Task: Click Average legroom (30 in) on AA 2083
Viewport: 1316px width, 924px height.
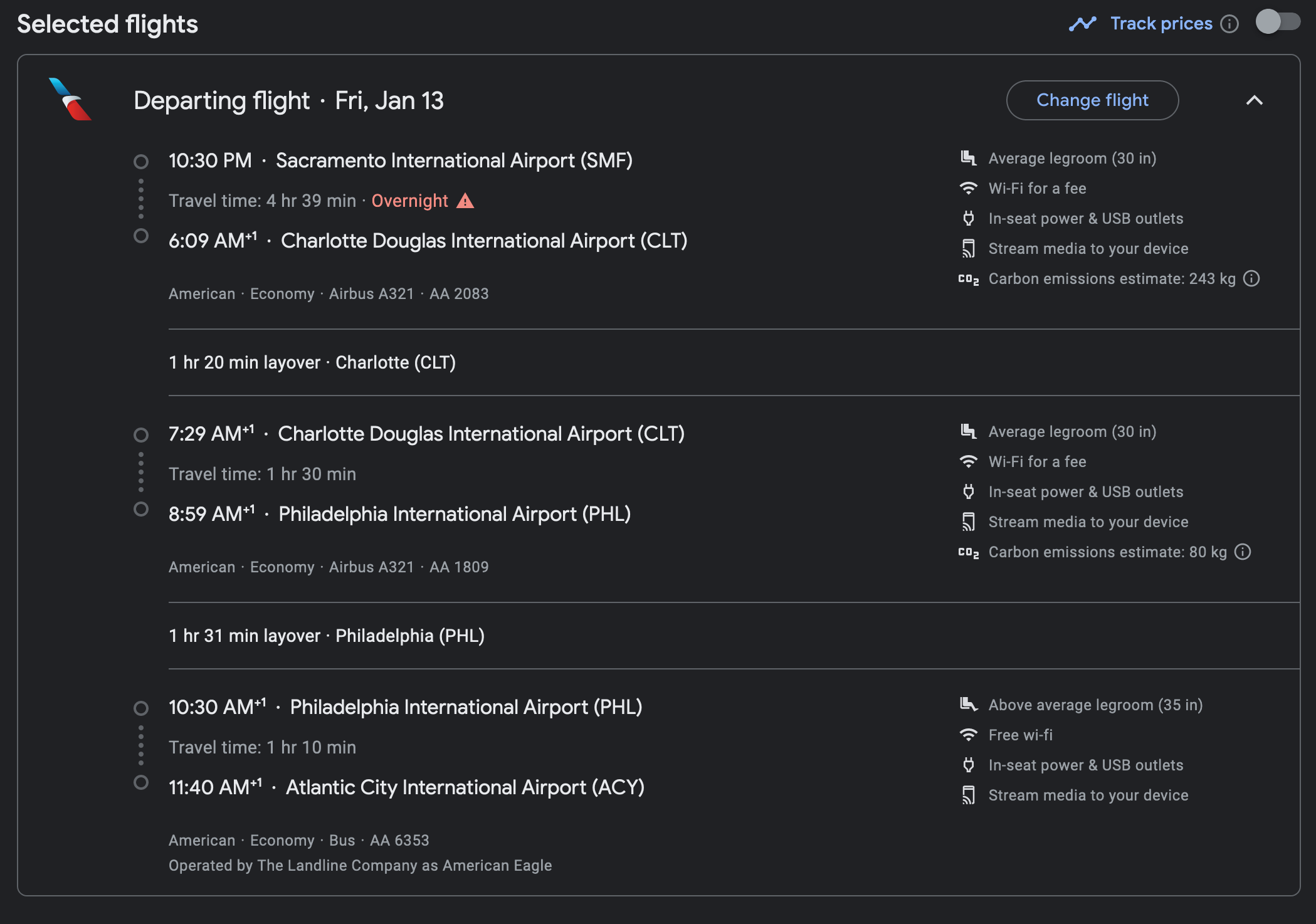Action: [1072, 158]
